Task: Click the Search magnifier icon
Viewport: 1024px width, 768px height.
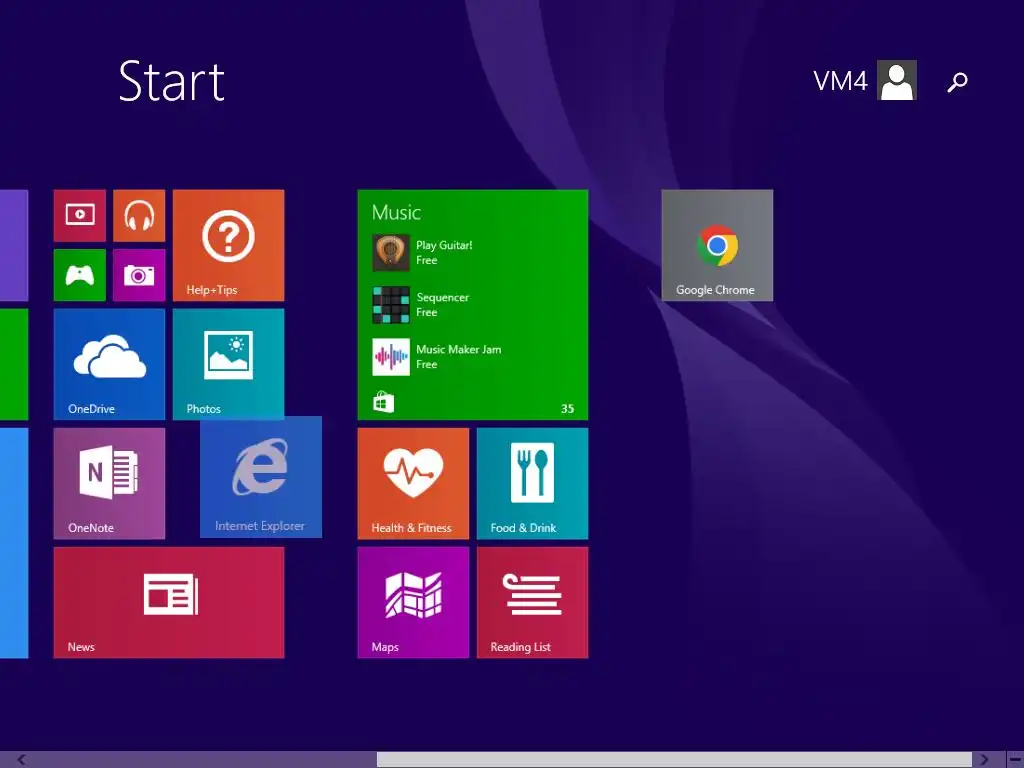Action: pyautogui.click(x=957, y=82)
